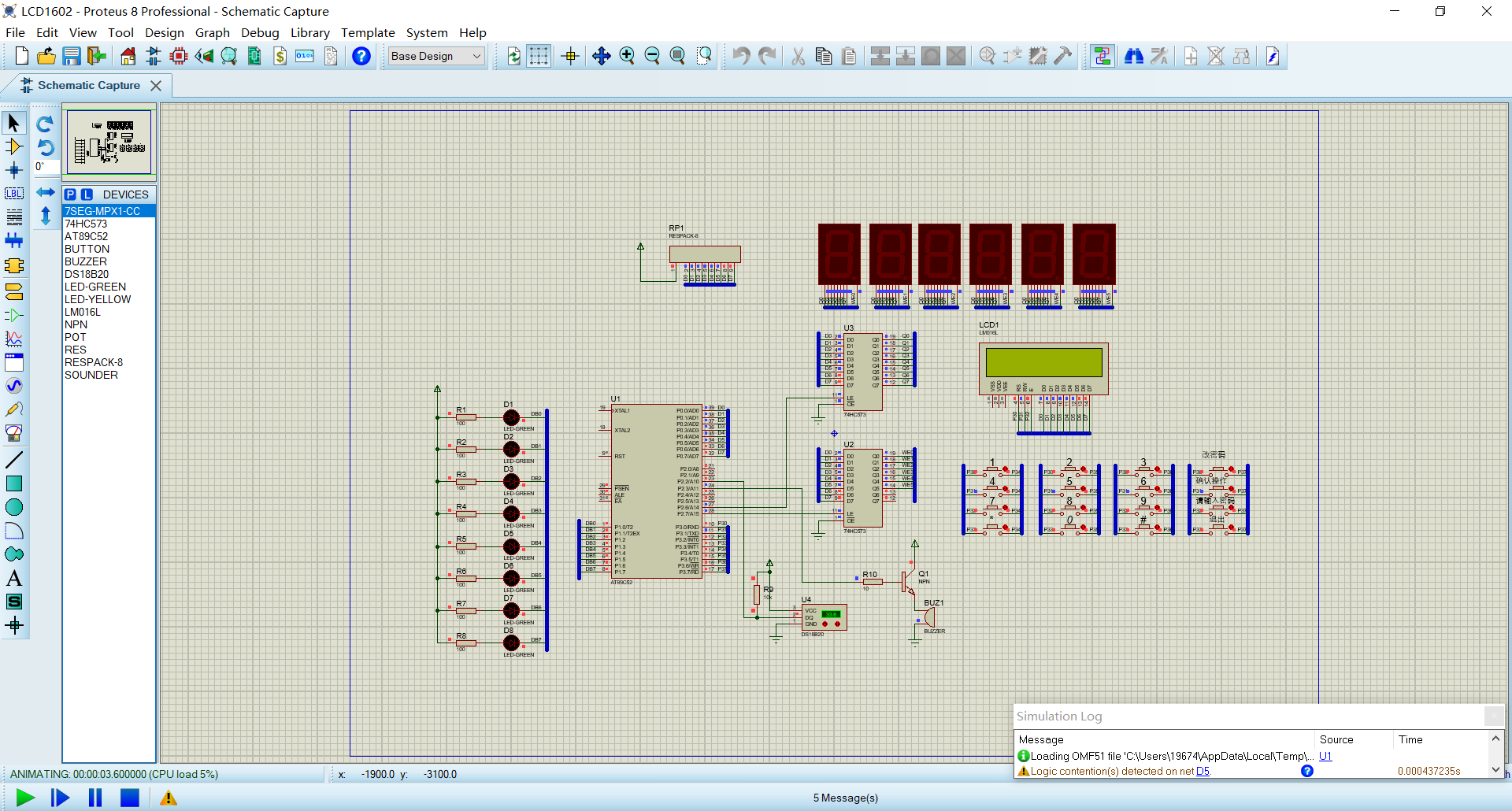The image size is (1512, 811).
Task: Select the 2D Graphics Text tool
Action: [x=14, y=578]
